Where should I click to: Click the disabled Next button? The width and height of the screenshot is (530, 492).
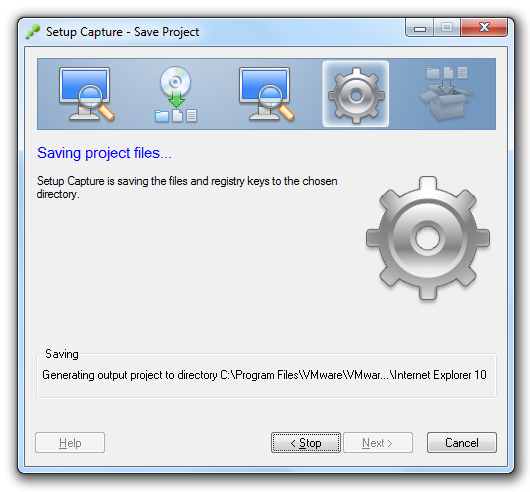378,442
